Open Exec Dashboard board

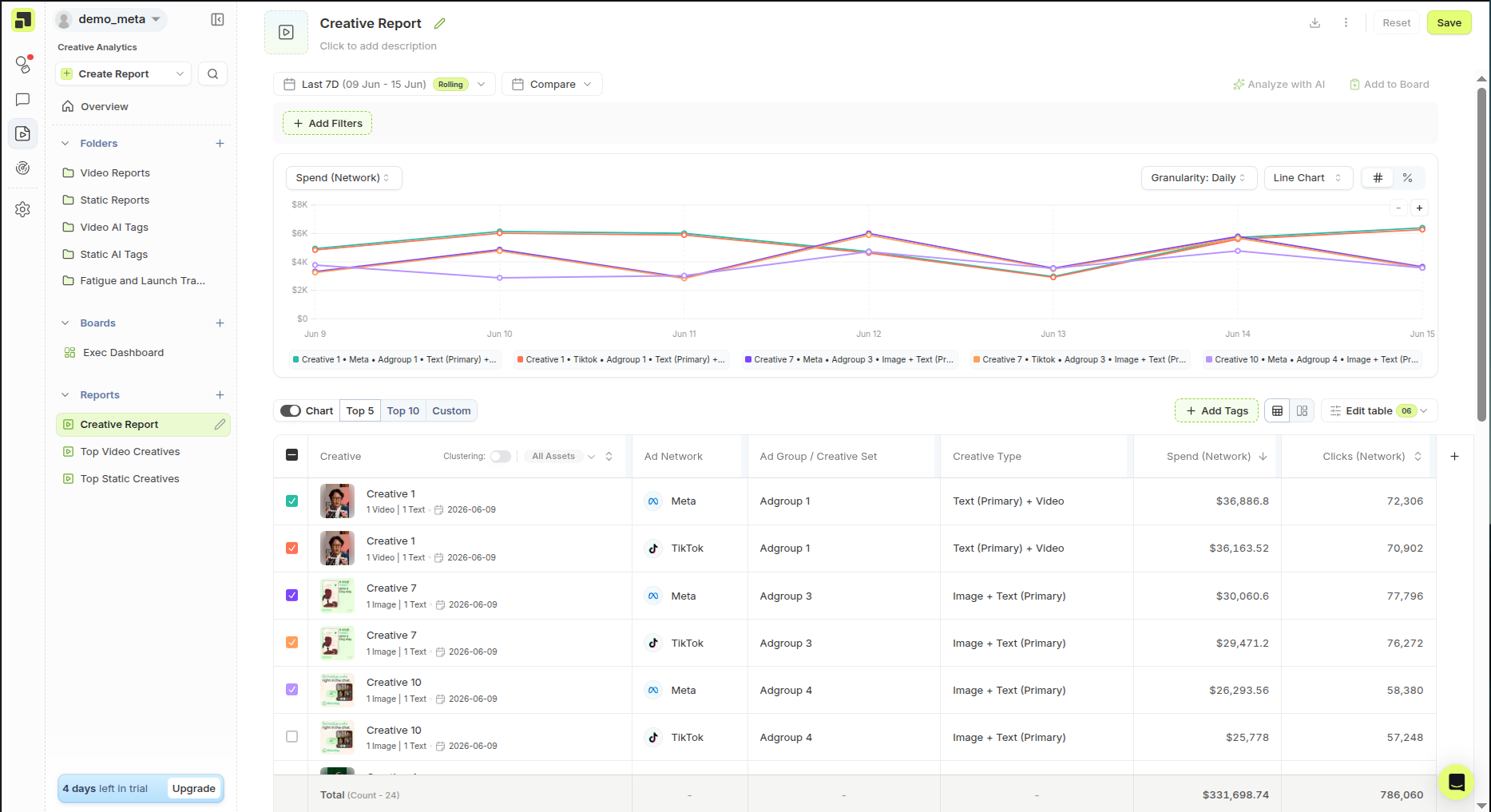(123, 352)
